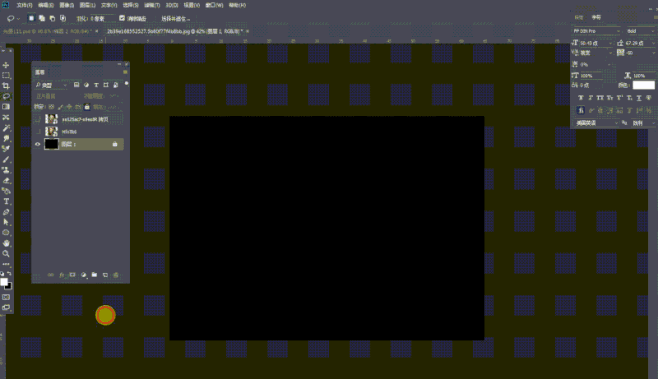This screenshot has width=658, height=379.
Task: Hide the black locked layer's eye icon
Action: [37, 144]
